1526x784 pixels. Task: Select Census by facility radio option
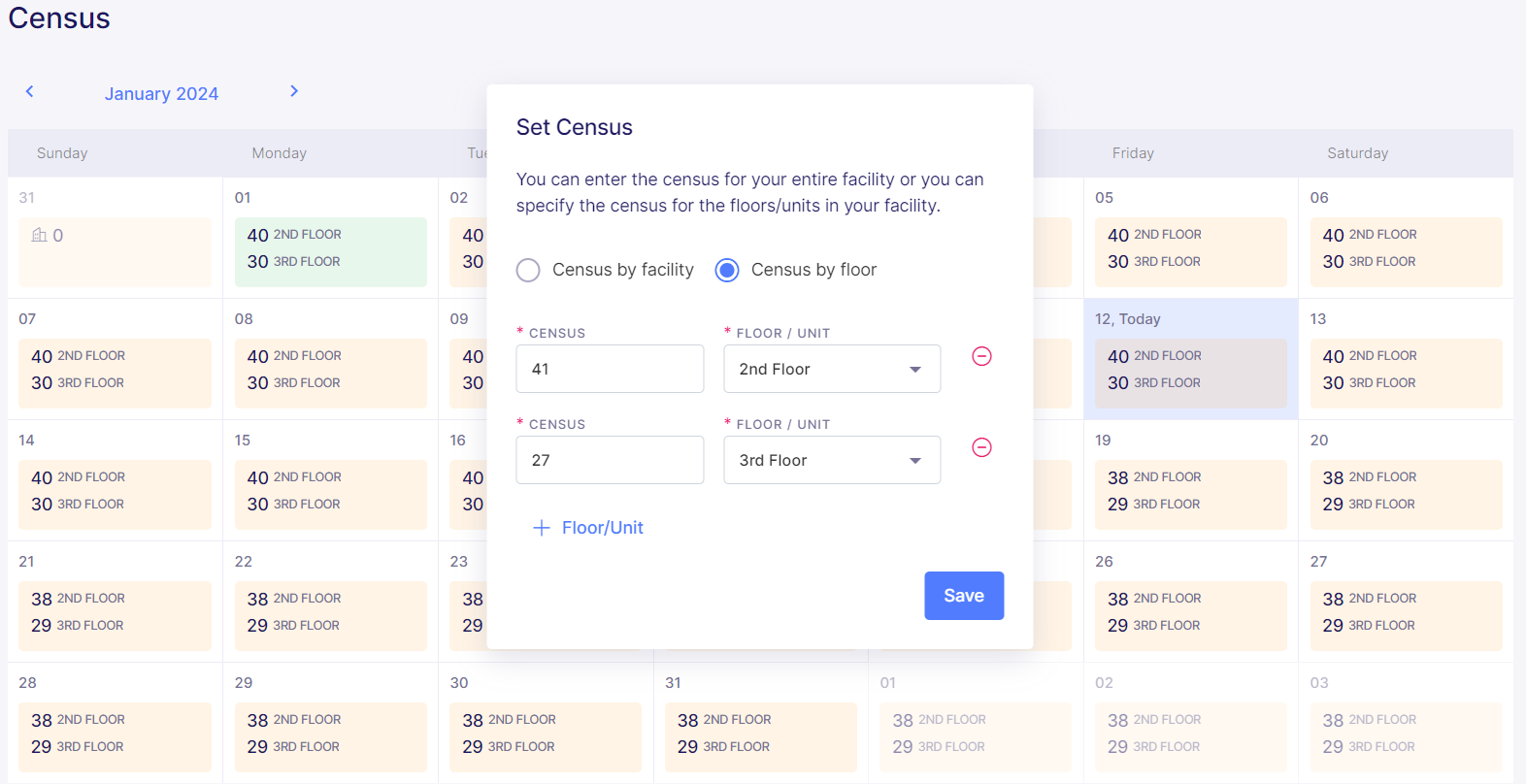coord(528,270)
